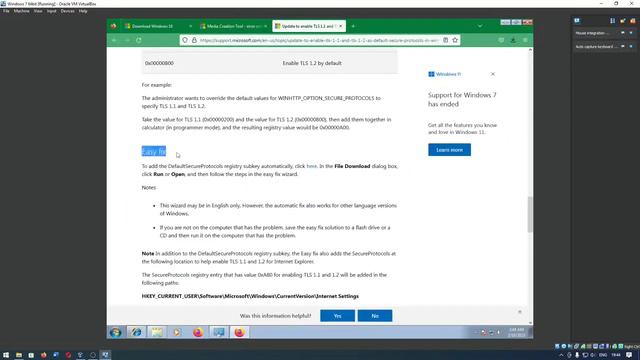This screenshot has width=640, height=360.
Task: Show hidden icons chevron in host tray
Action: [561, 355]
